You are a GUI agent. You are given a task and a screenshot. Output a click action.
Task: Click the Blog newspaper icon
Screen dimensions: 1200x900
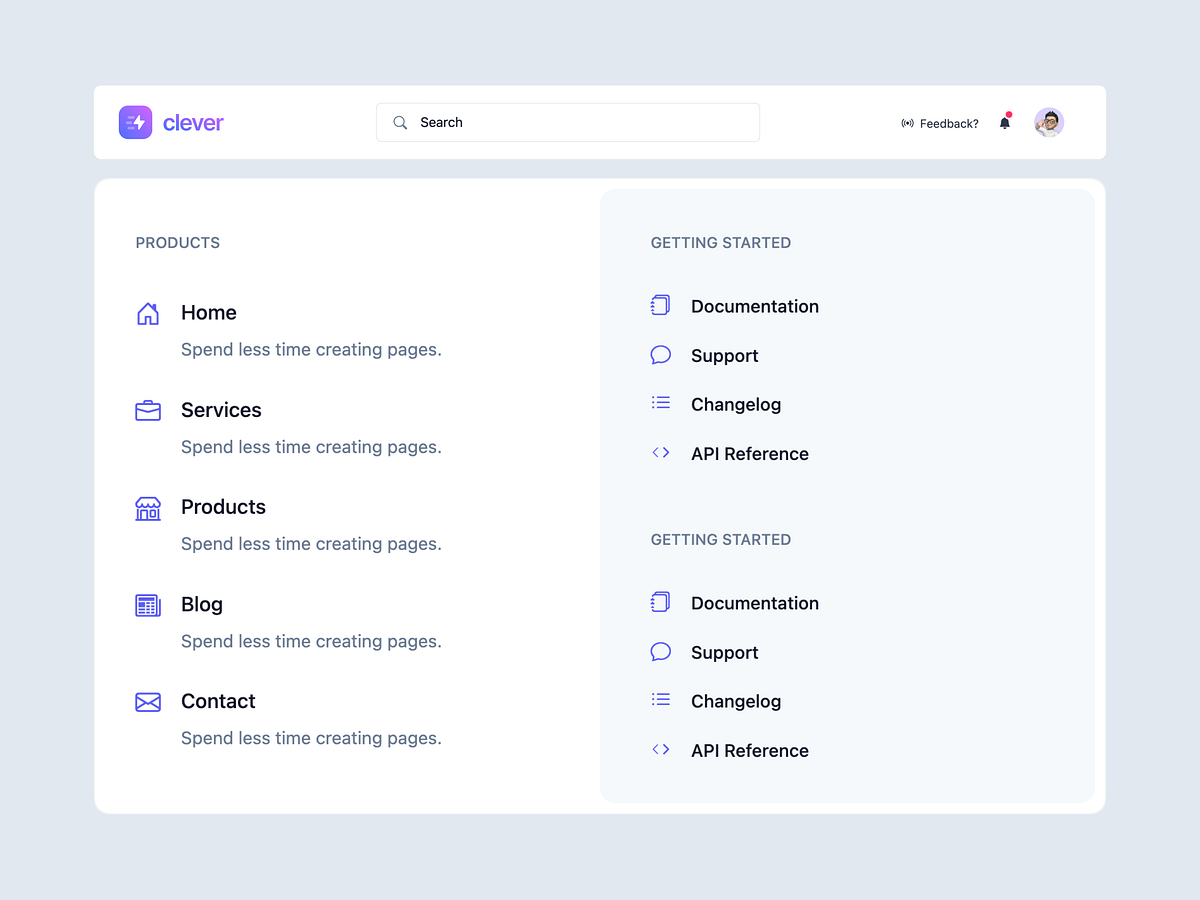coord(148,605)
